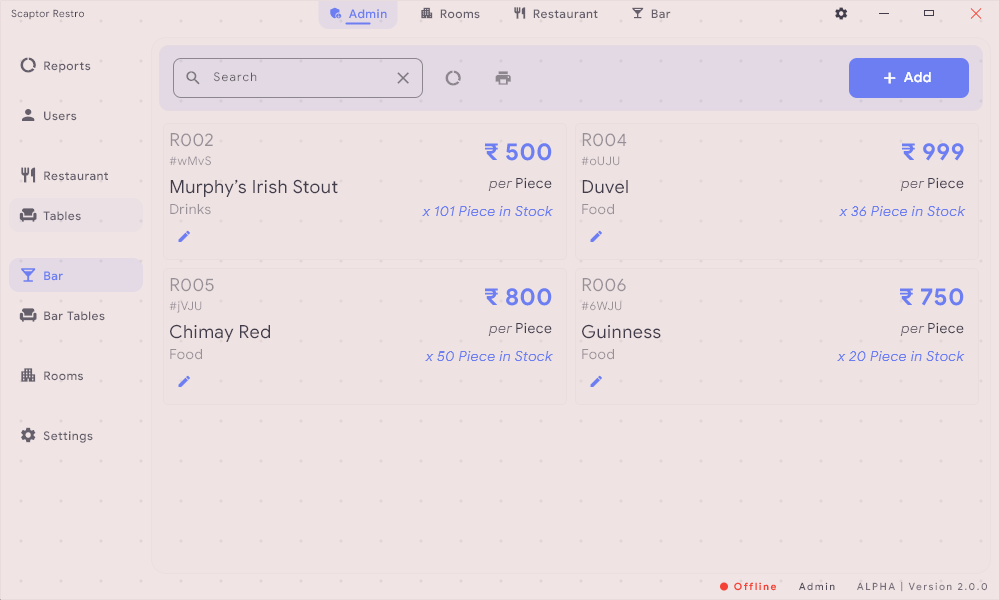This screenshot has height=600, width=999.
Task: Edit the Duvel item via pencil icon
Action: (x=596, y=237)
